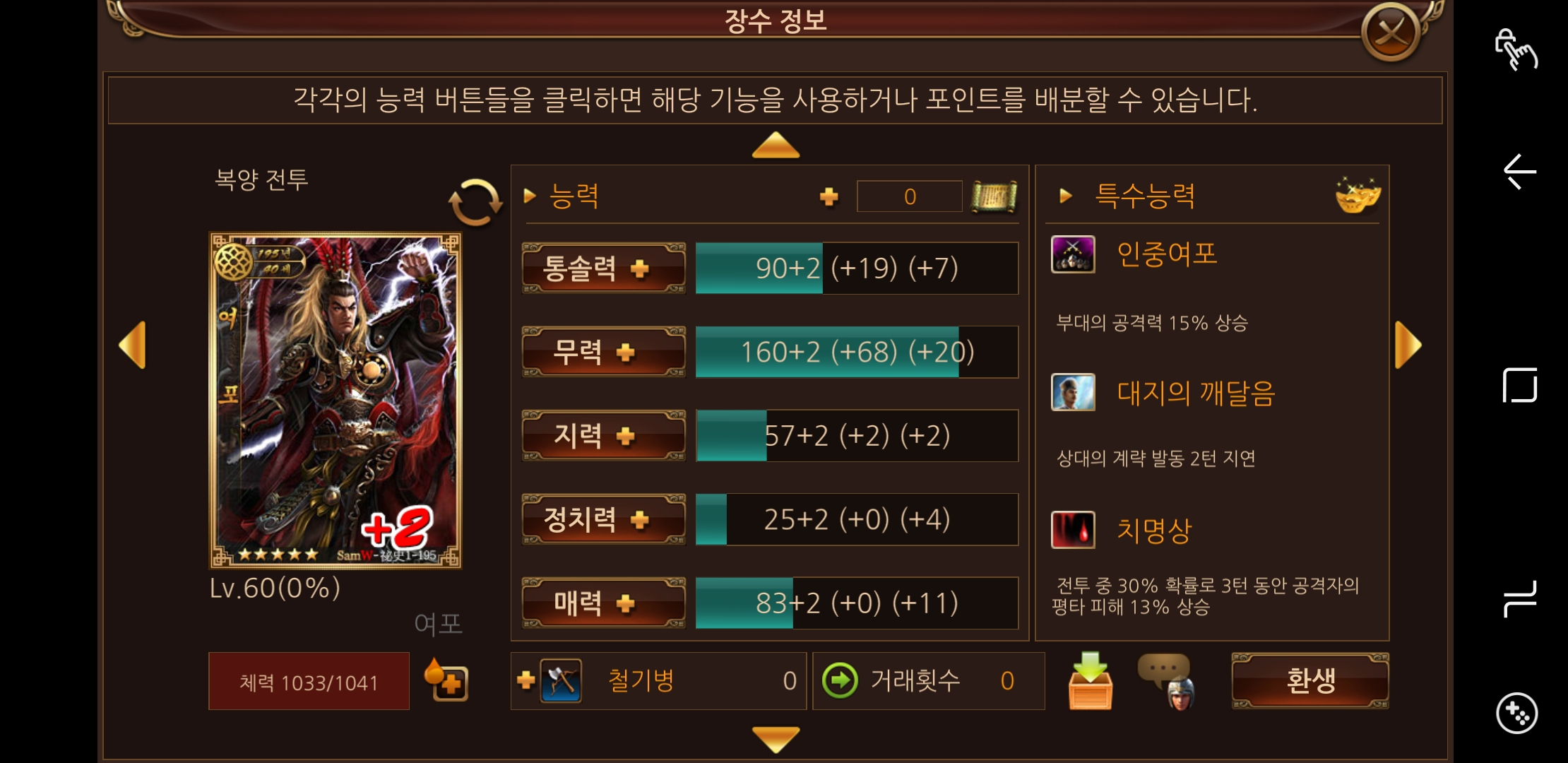Click the rotate card refresh icon
Screen dimensions: 1568x763
pyautogui.click(x=475, y=202)
